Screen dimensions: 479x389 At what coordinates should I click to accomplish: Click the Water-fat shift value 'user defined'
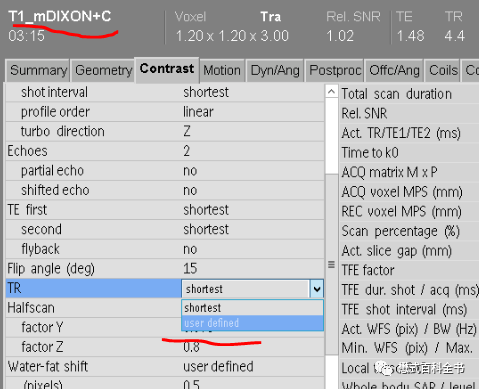[218, 367]
